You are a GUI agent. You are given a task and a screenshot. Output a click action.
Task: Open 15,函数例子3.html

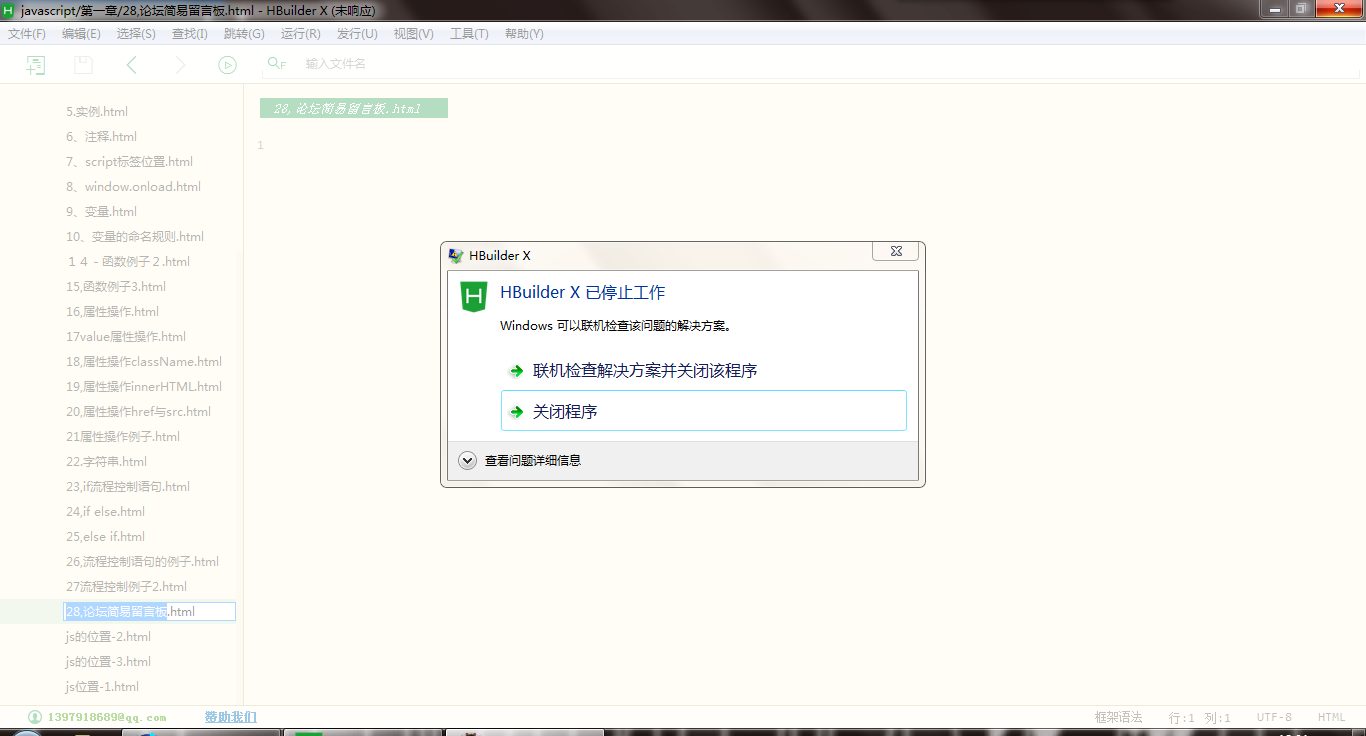(116, 287)
